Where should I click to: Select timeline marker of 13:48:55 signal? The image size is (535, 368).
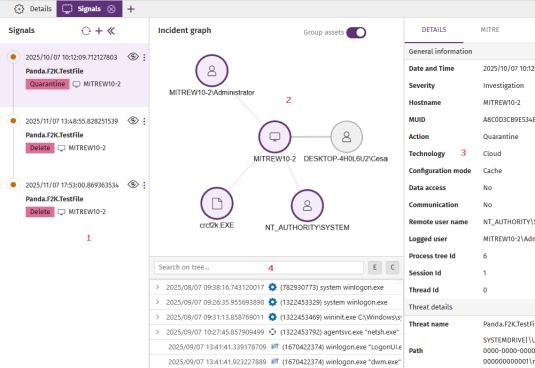[13, 120]
